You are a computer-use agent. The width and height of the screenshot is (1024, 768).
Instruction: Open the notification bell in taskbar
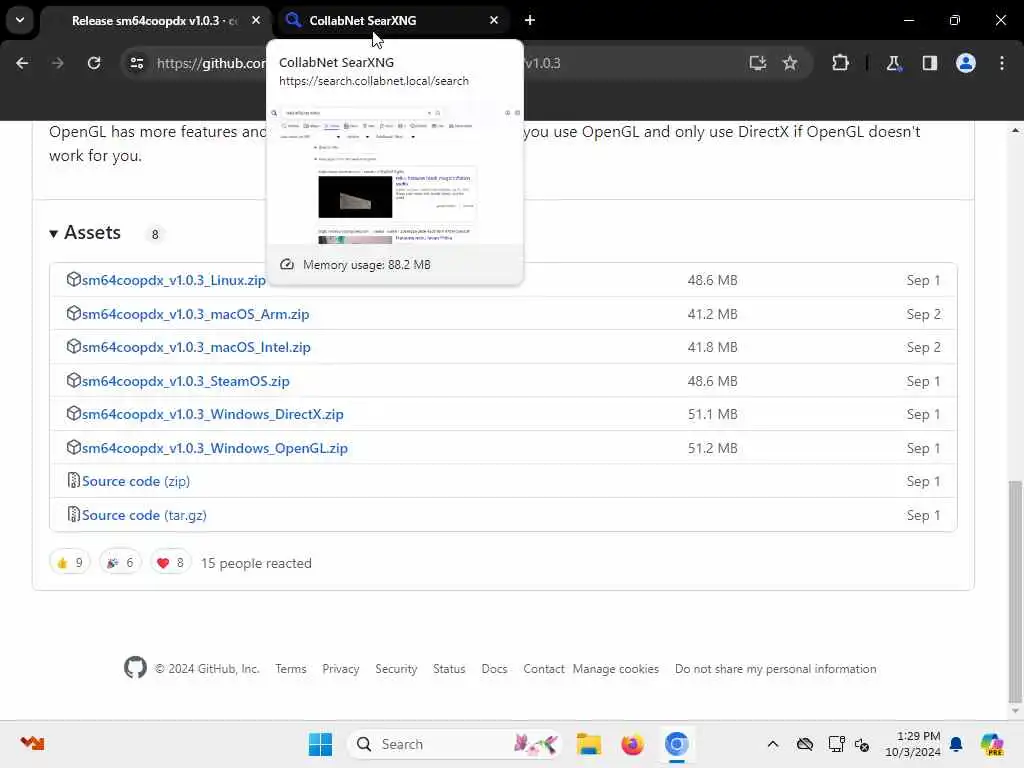[956, 744]
